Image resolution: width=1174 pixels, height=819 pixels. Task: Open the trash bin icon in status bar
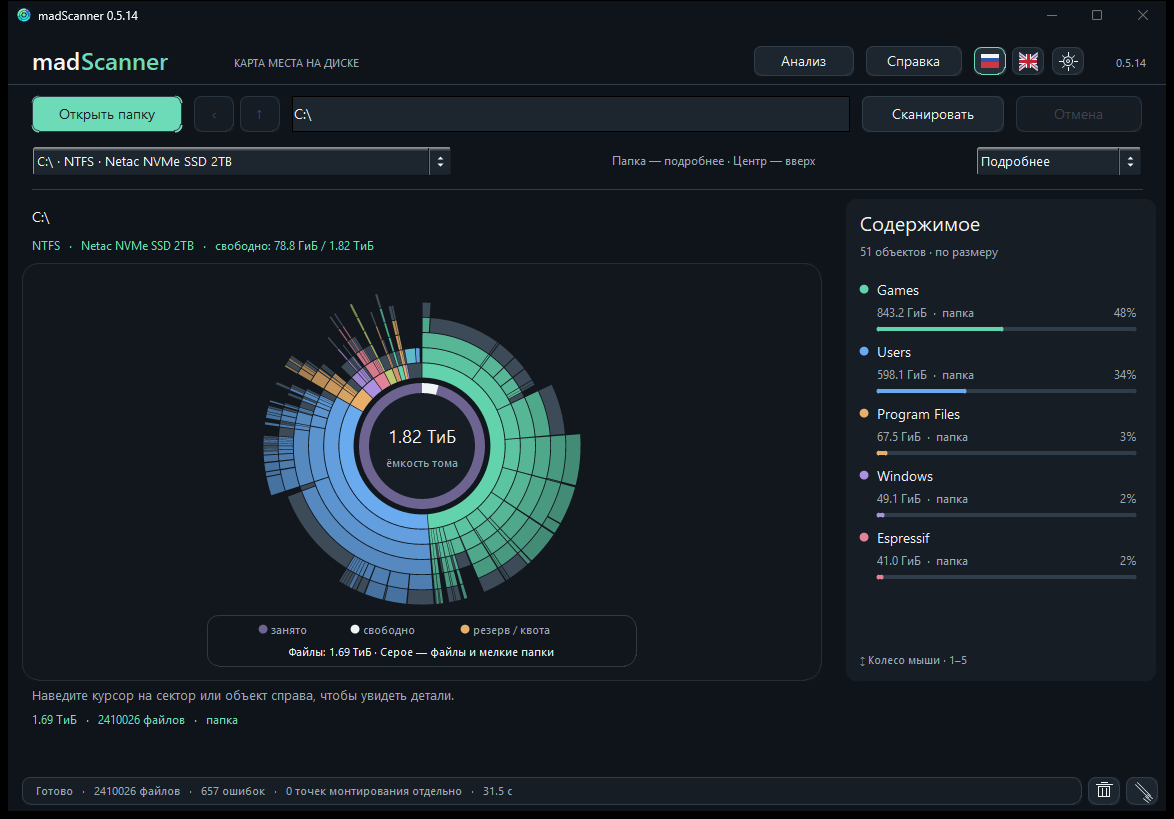tap(1104, 791)
